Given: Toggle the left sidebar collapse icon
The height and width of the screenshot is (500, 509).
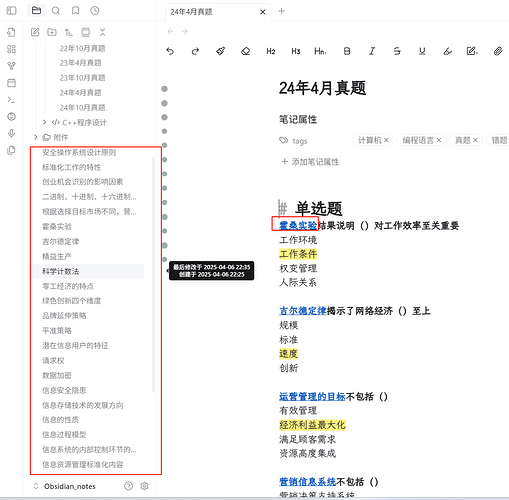Looking at the screenshot, I should 11,11.
